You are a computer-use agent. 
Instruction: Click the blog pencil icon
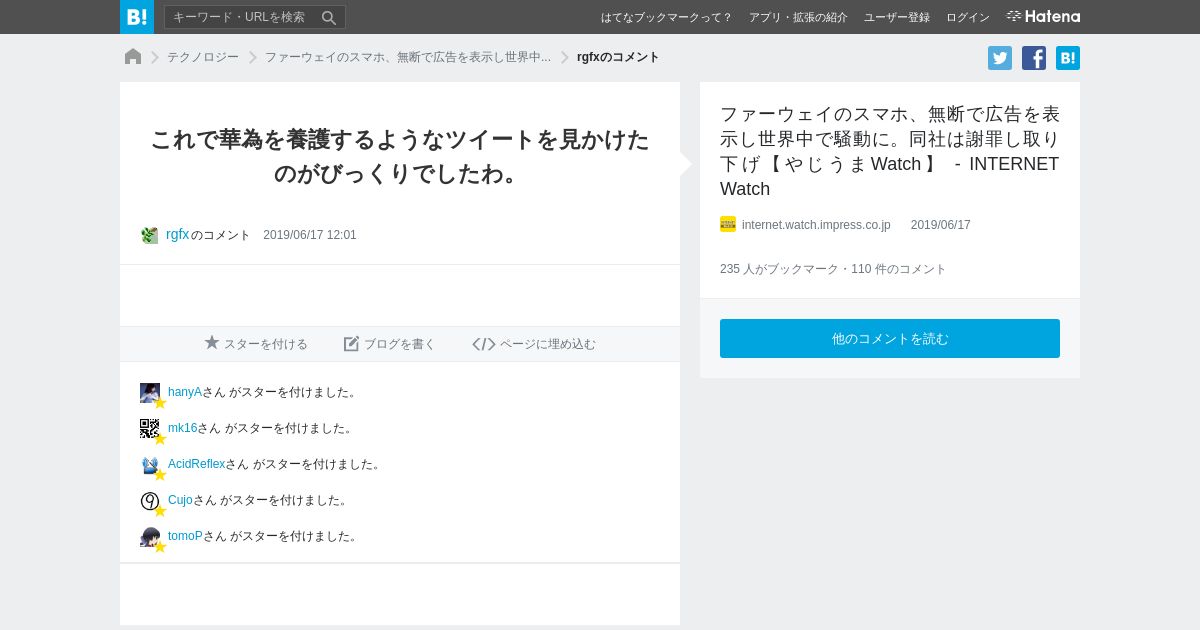(x=351, y=343)
